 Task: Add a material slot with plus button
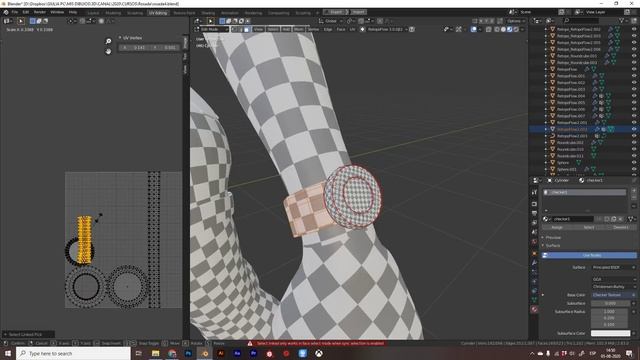click(634, 191)
